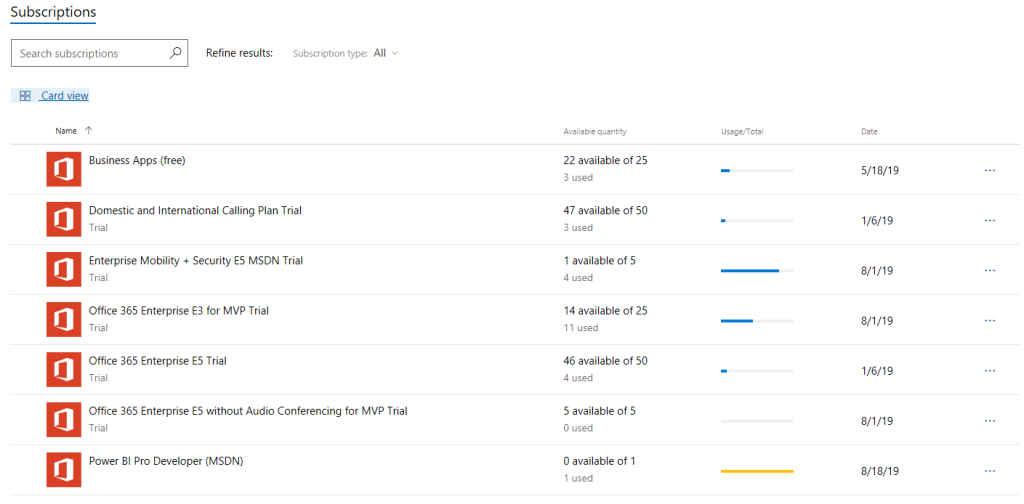The width and height of the screenshot is (1024, 504).
Task: Select the Subscriptions tab heading
Action: tap(53, 12)
